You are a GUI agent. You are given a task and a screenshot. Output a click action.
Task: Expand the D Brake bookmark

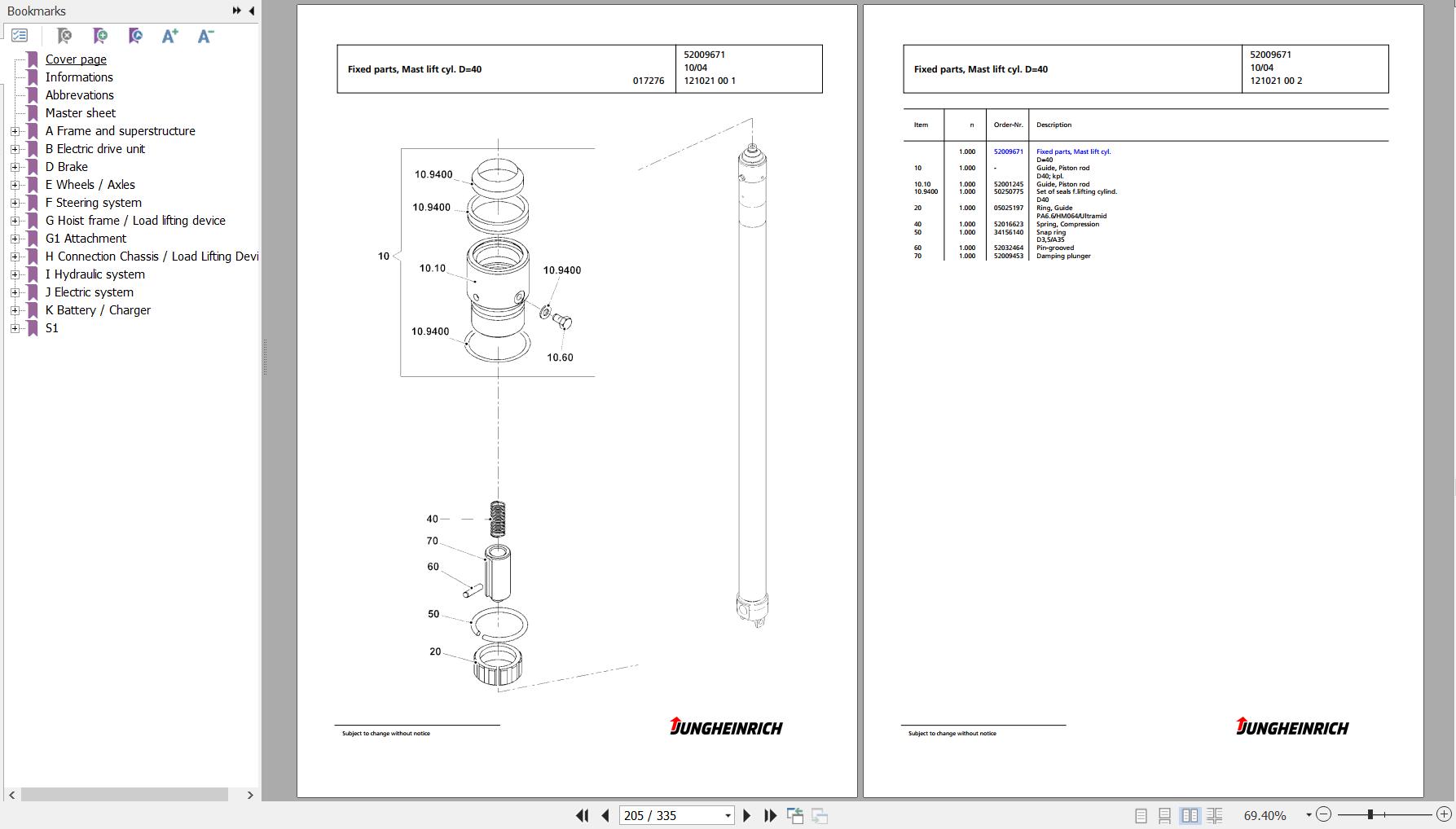point(15,167)
